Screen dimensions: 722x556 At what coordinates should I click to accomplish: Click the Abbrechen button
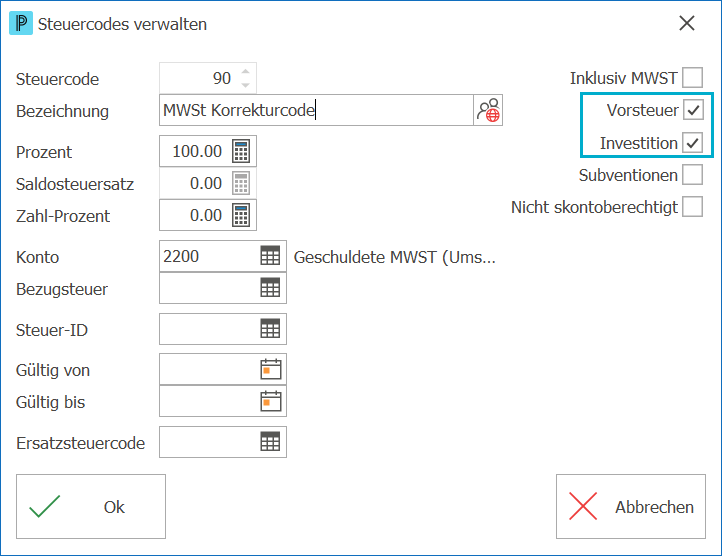tap(631, 507)
